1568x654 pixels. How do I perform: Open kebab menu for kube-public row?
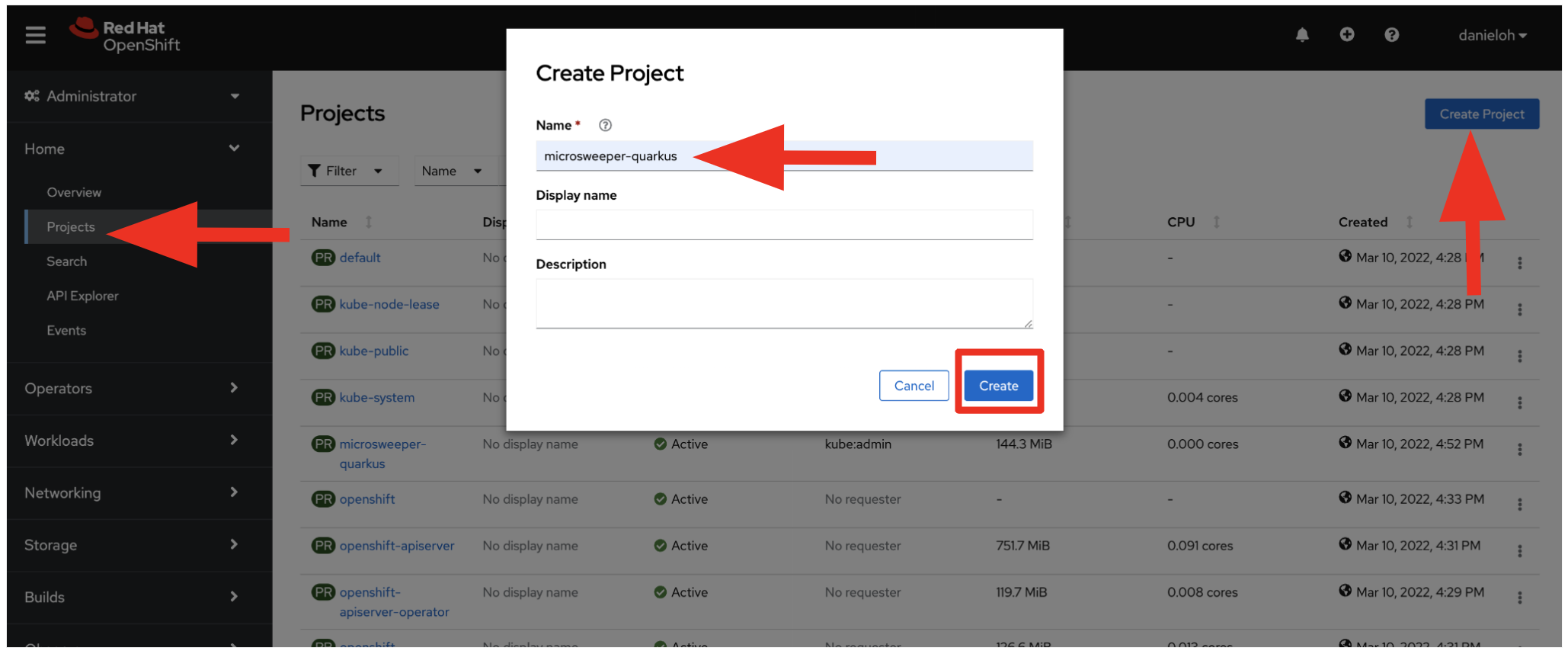coord(1519,356)
